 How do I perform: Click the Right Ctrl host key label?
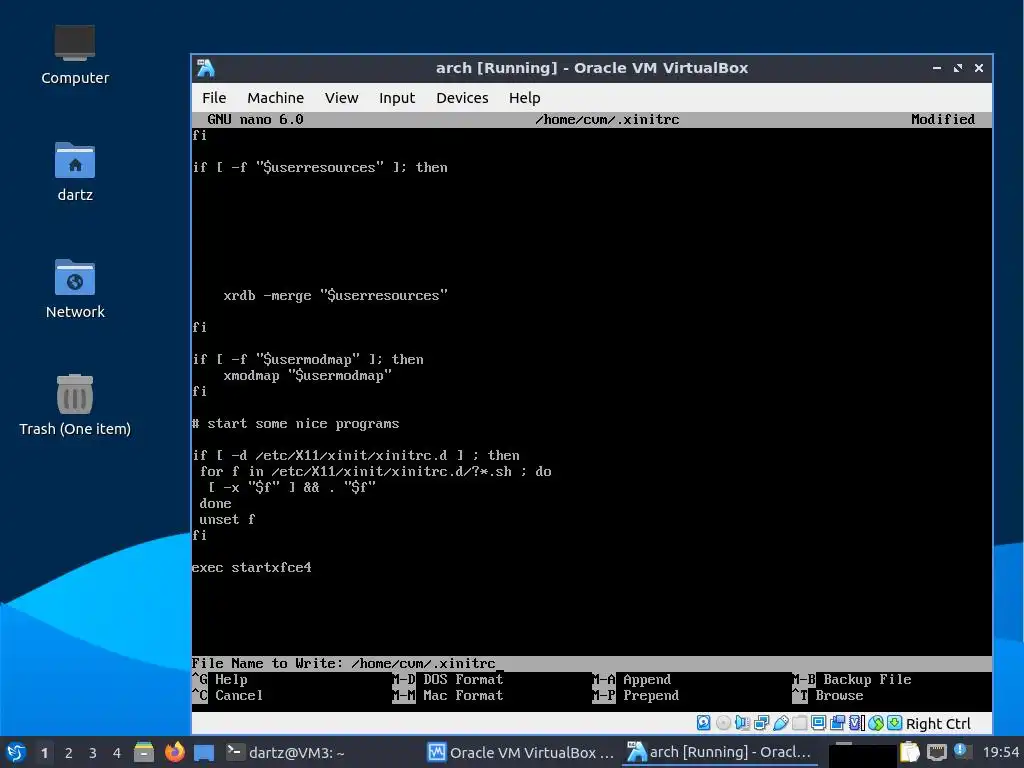point(938,724)
